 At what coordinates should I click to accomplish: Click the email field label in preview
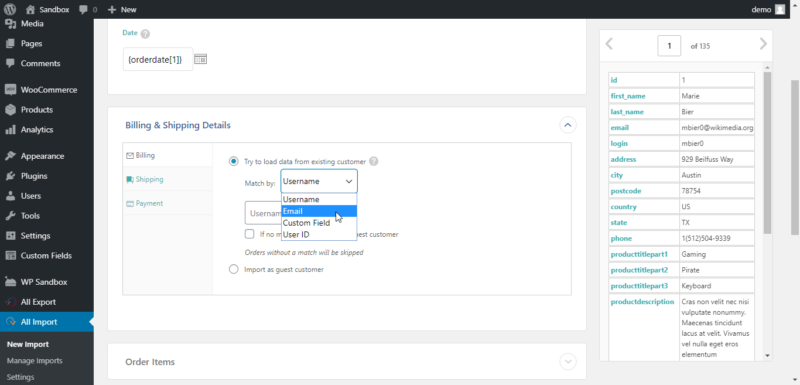pyautogui.click(x=619, y=127)
